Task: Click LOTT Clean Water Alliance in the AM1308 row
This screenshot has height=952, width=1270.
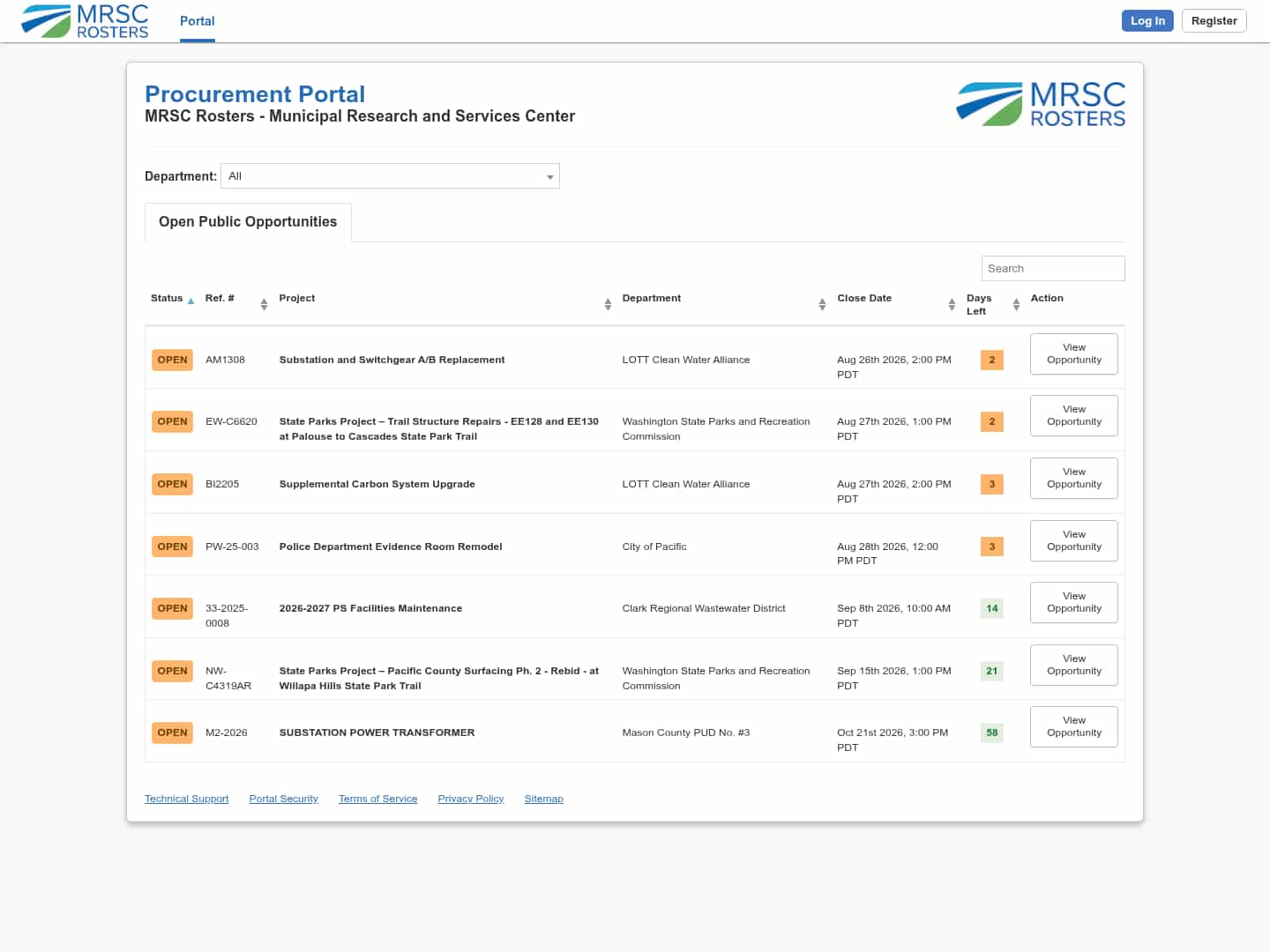Action: [686, 360]
